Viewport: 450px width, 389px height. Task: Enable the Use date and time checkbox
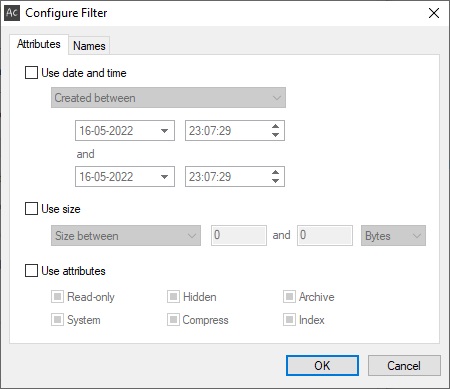tap(31, 73)
